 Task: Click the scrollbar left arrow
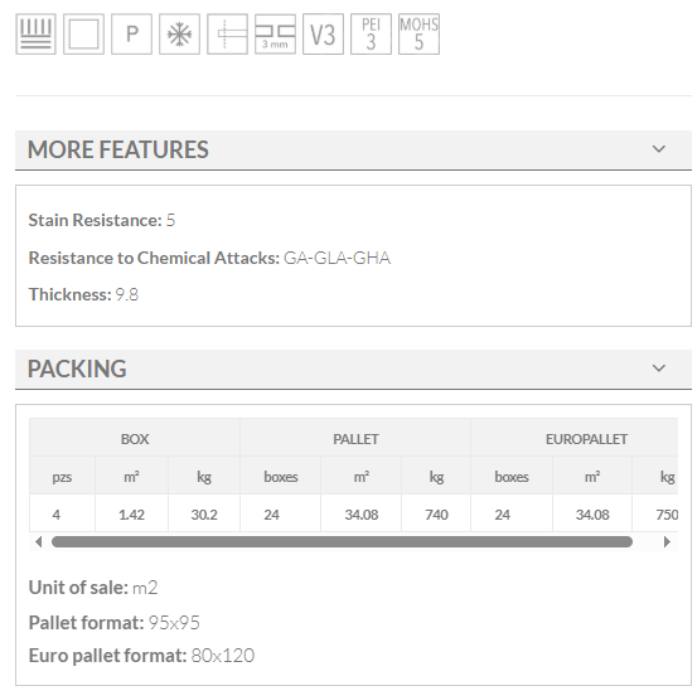point(39,541)
